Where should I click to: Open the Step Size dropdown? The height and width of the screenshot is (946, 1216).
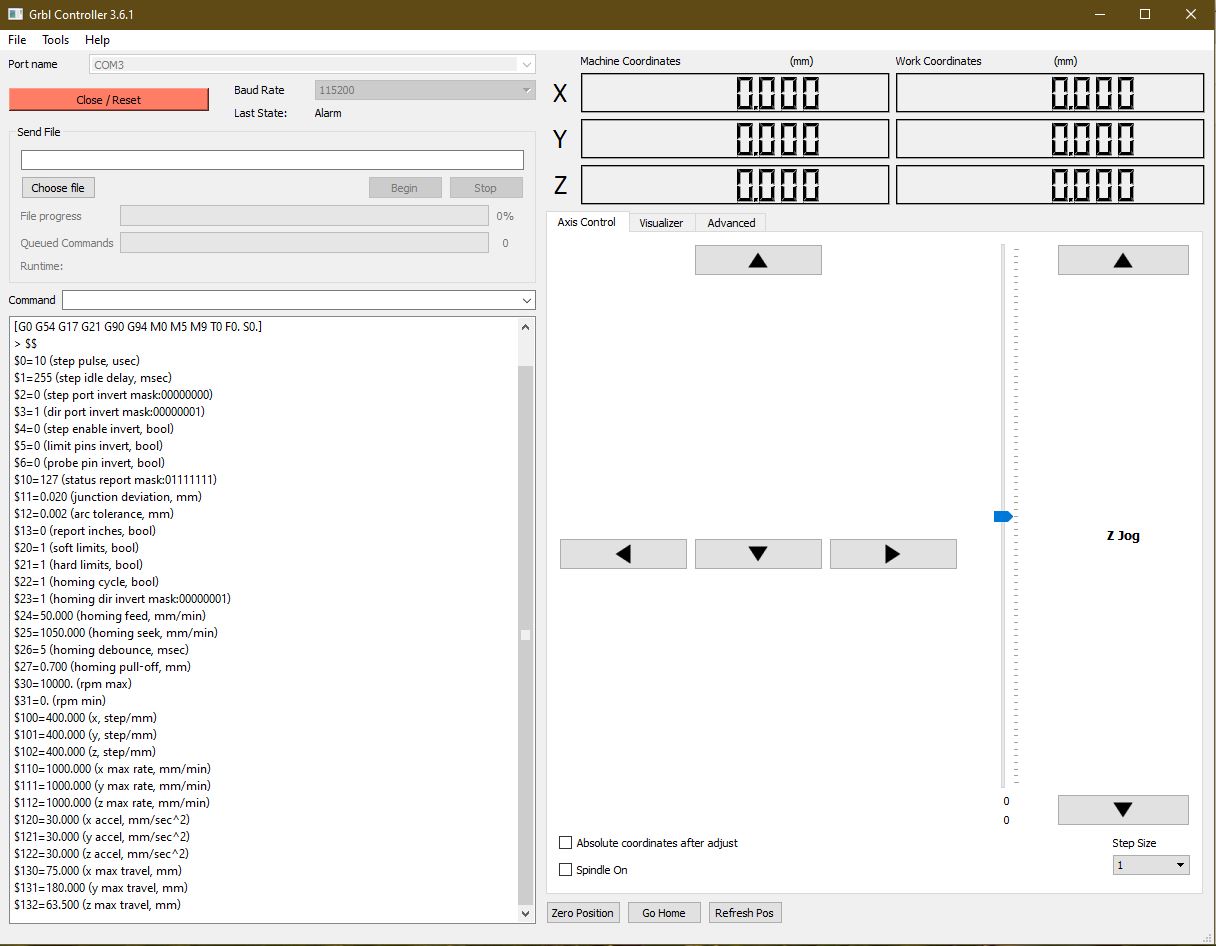(1151, 865)
